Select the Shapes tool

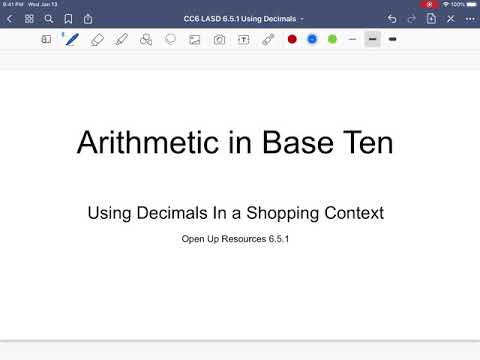(x=146, y=39)
